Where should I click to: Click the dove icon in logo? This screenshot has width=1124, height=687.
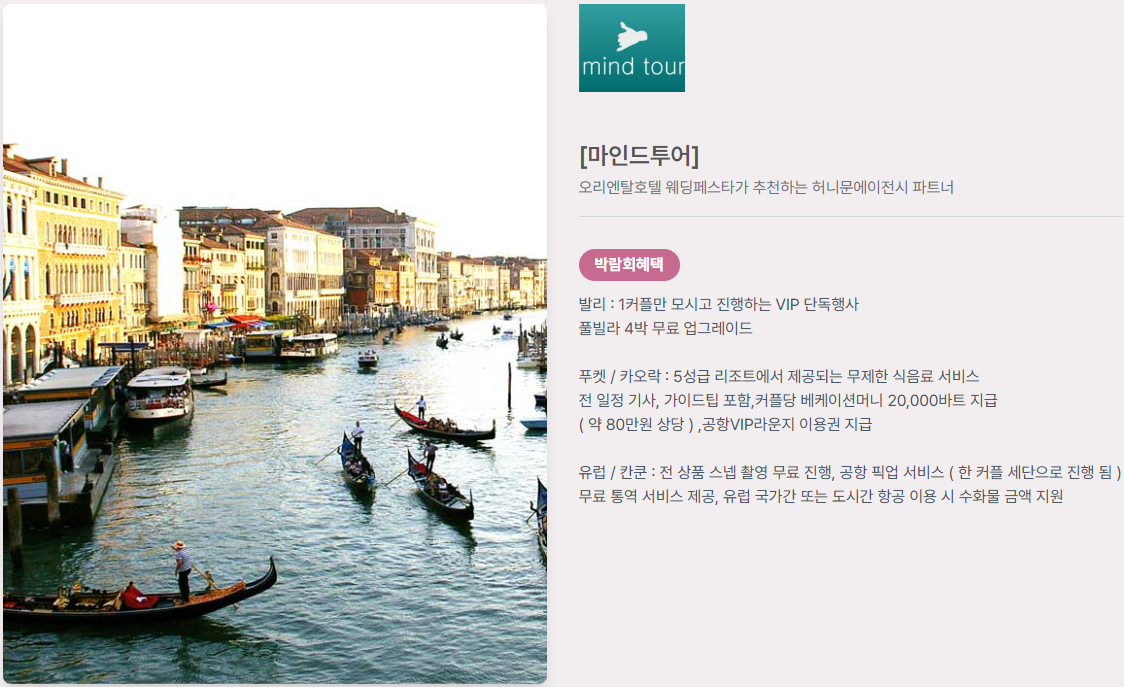[632, 36]
